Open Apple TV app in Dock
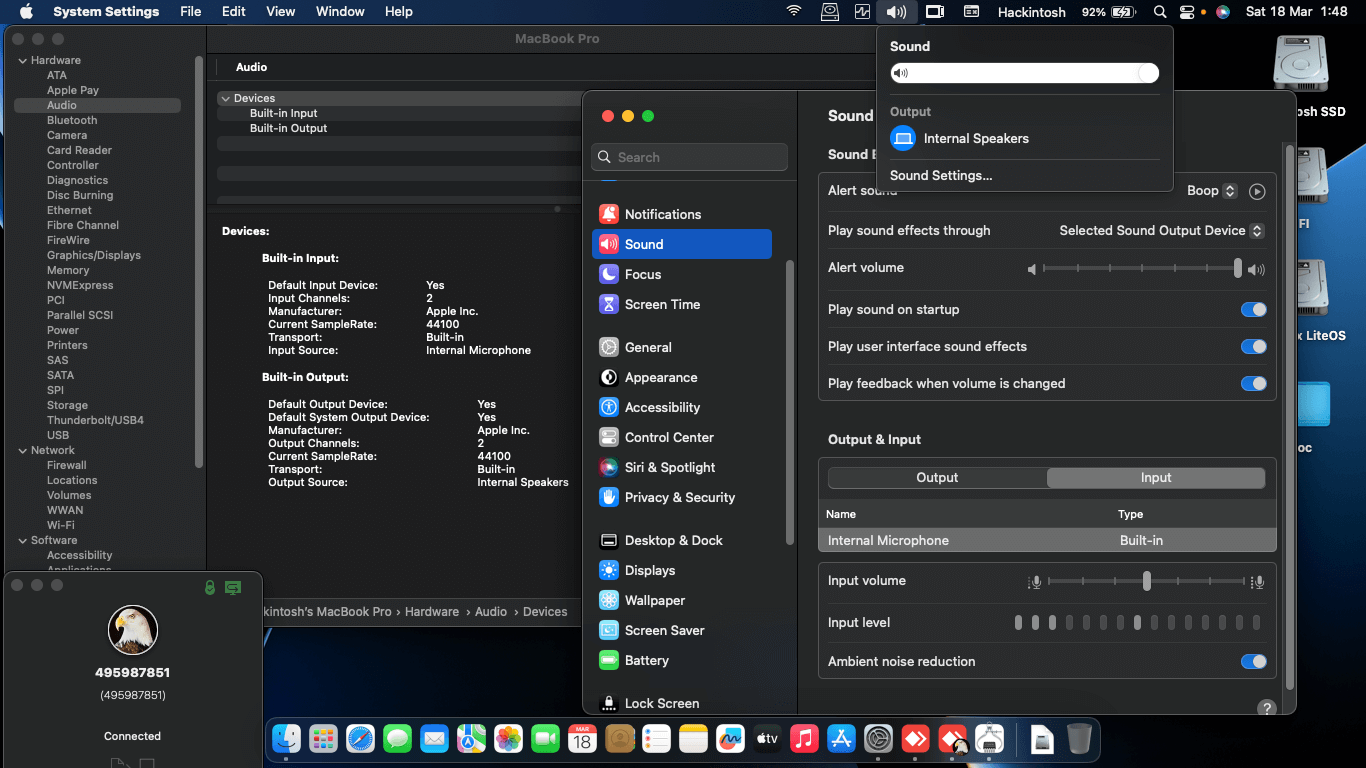Screen dimensions: 1366x768 click(x=767, y=739)
